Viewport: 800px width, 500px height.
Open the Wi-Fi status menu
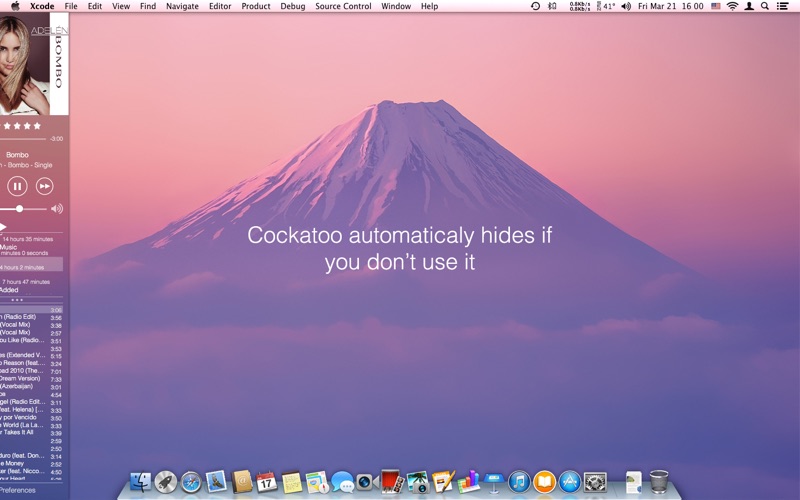click(x=733, y=6)
